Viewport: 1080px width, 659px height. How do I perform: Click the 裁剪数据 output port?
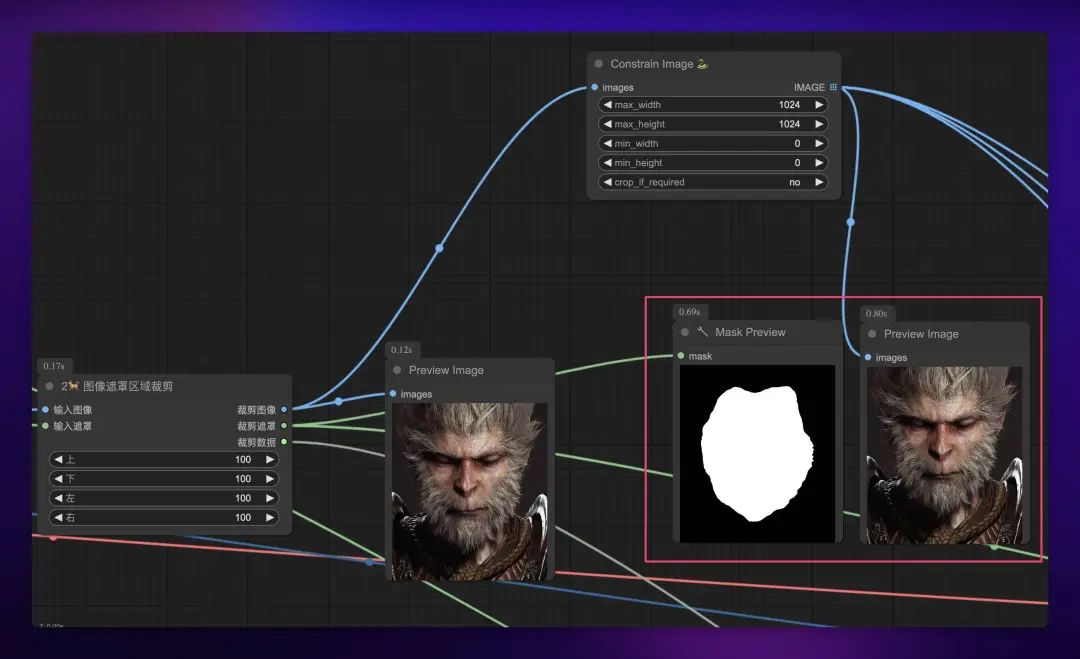[284, 442]
